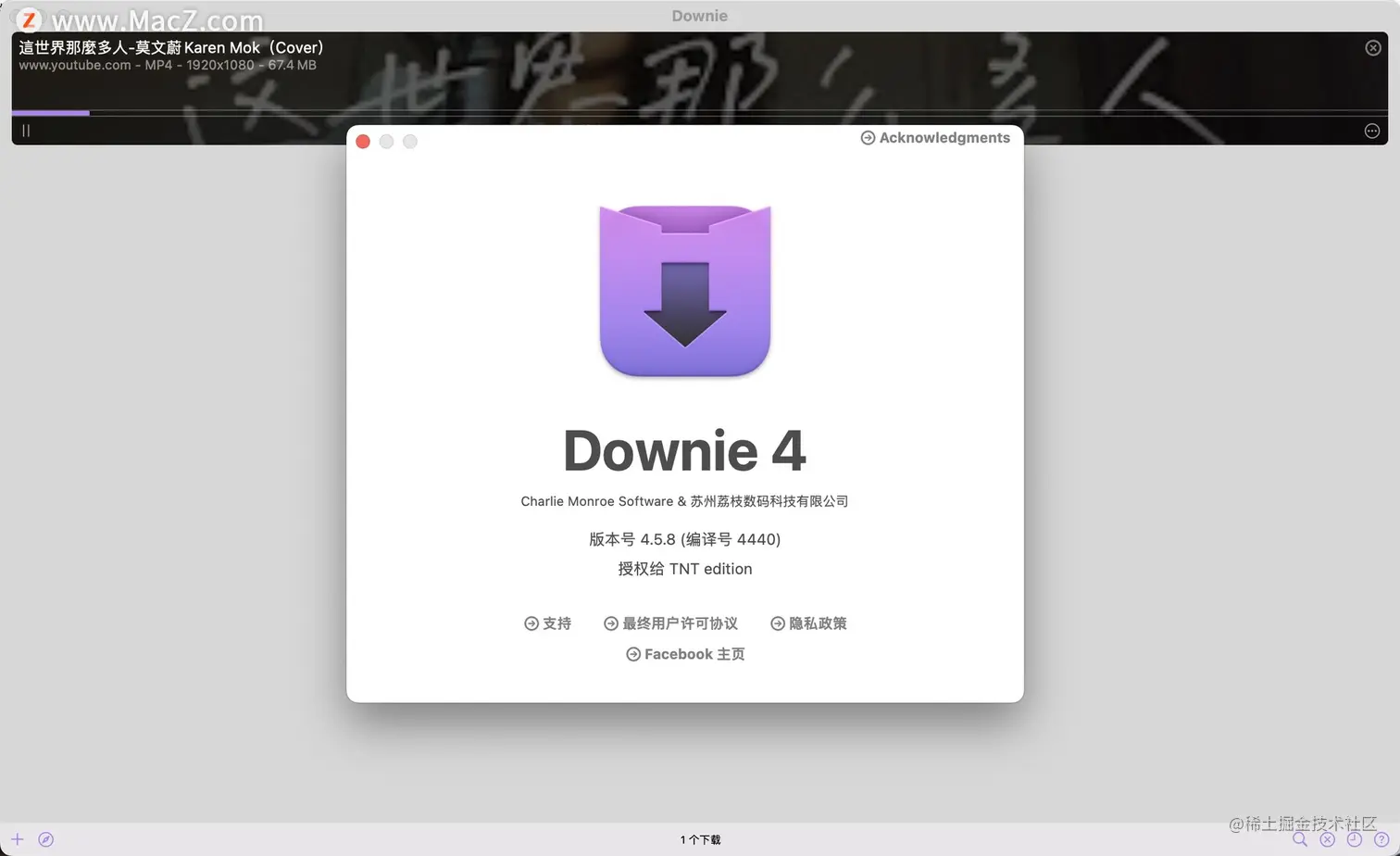Image resolution: width=1400 pixels, height=856 pixels.
Task: Click the www.youtube.com MP4 details line
Action: click(168, 65)
